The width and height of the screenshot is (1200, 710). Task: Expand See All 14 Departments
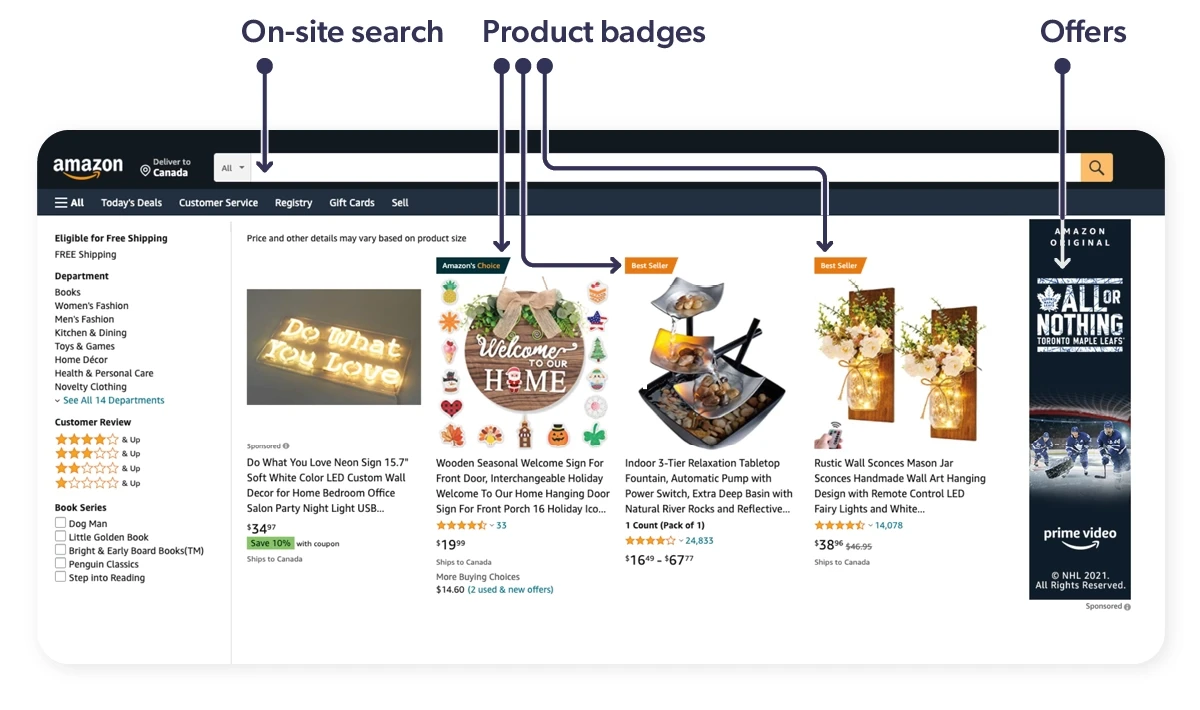click(110, 400)
